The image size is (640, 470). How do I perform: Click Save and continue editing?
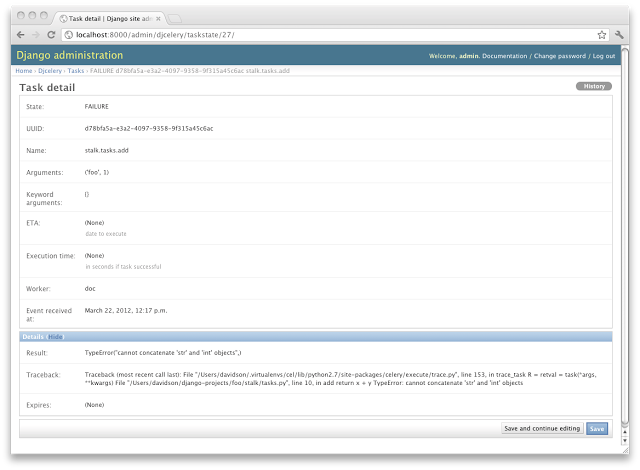pyautogui.click(x=541, y=428)
